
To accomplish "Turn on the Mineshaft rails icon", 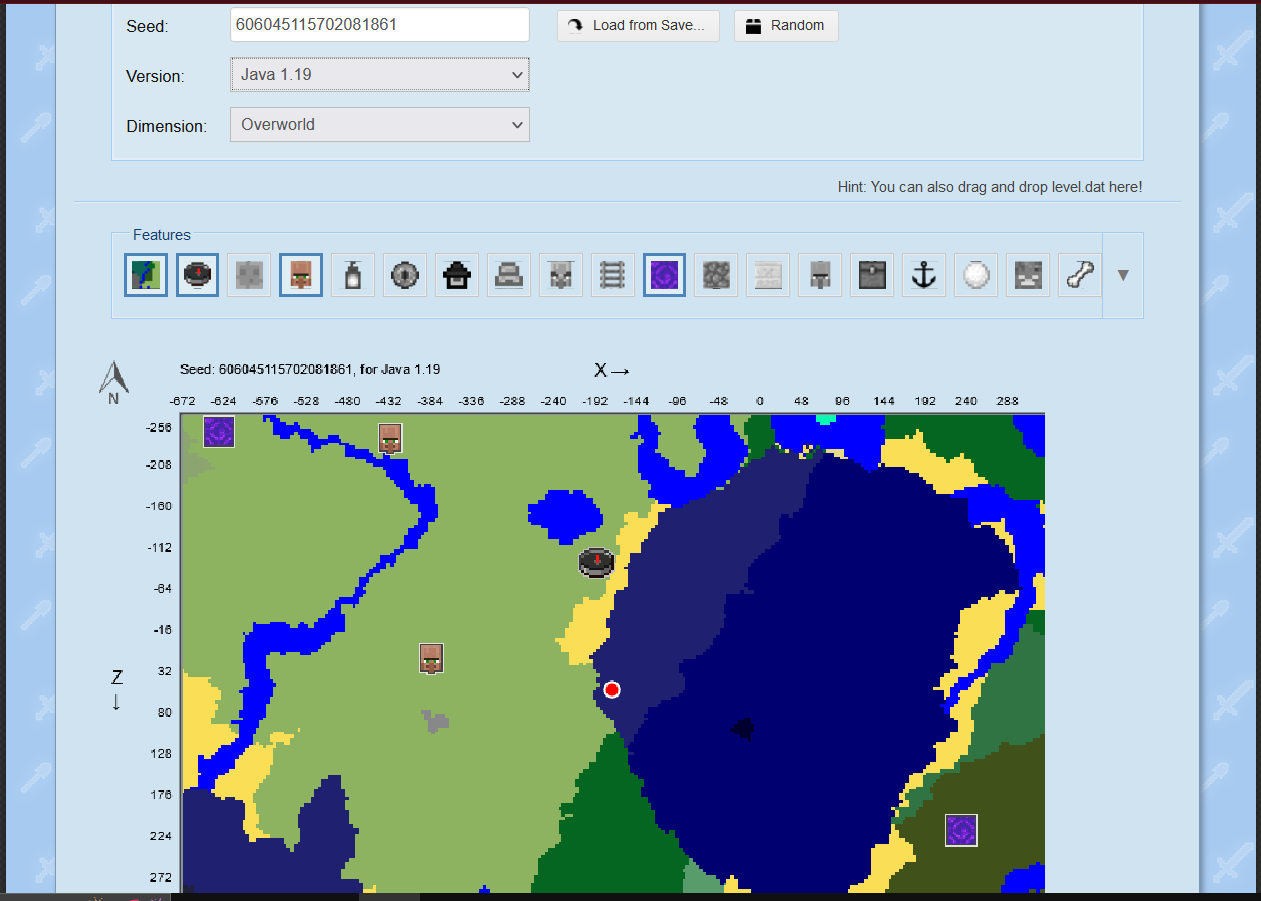I will point(613,275).
